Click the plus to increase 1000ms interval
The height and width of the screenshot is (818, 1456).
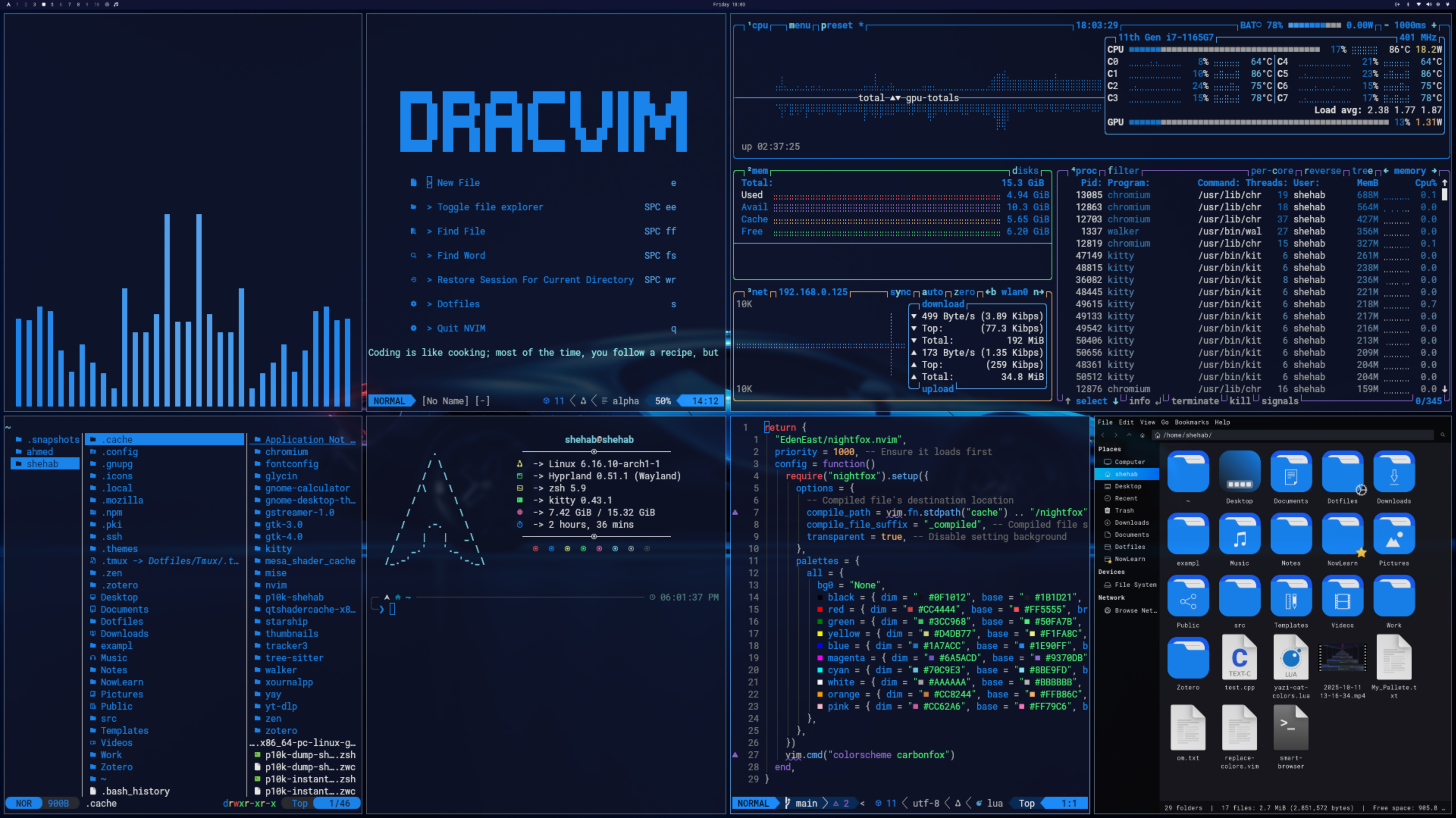point(1433,25)
